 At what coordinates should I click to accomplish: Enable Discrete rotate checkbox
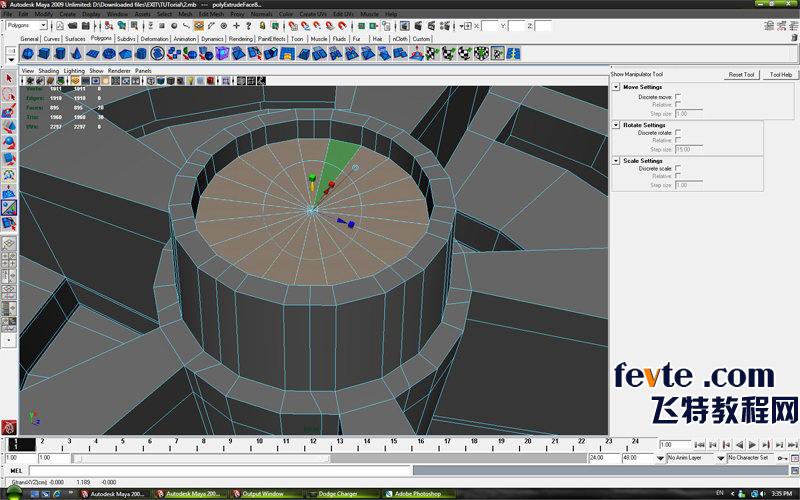678,132
